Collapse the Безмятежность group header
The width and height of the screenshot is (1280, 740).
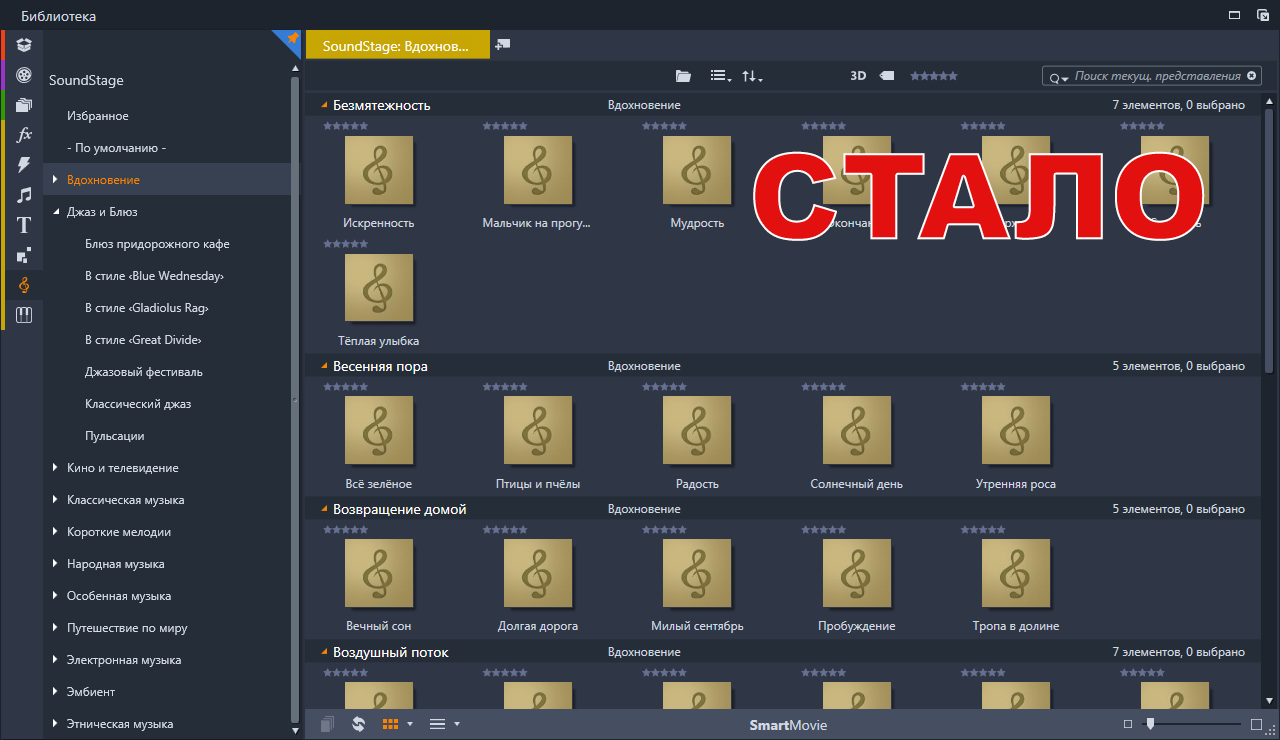point(324,105)
